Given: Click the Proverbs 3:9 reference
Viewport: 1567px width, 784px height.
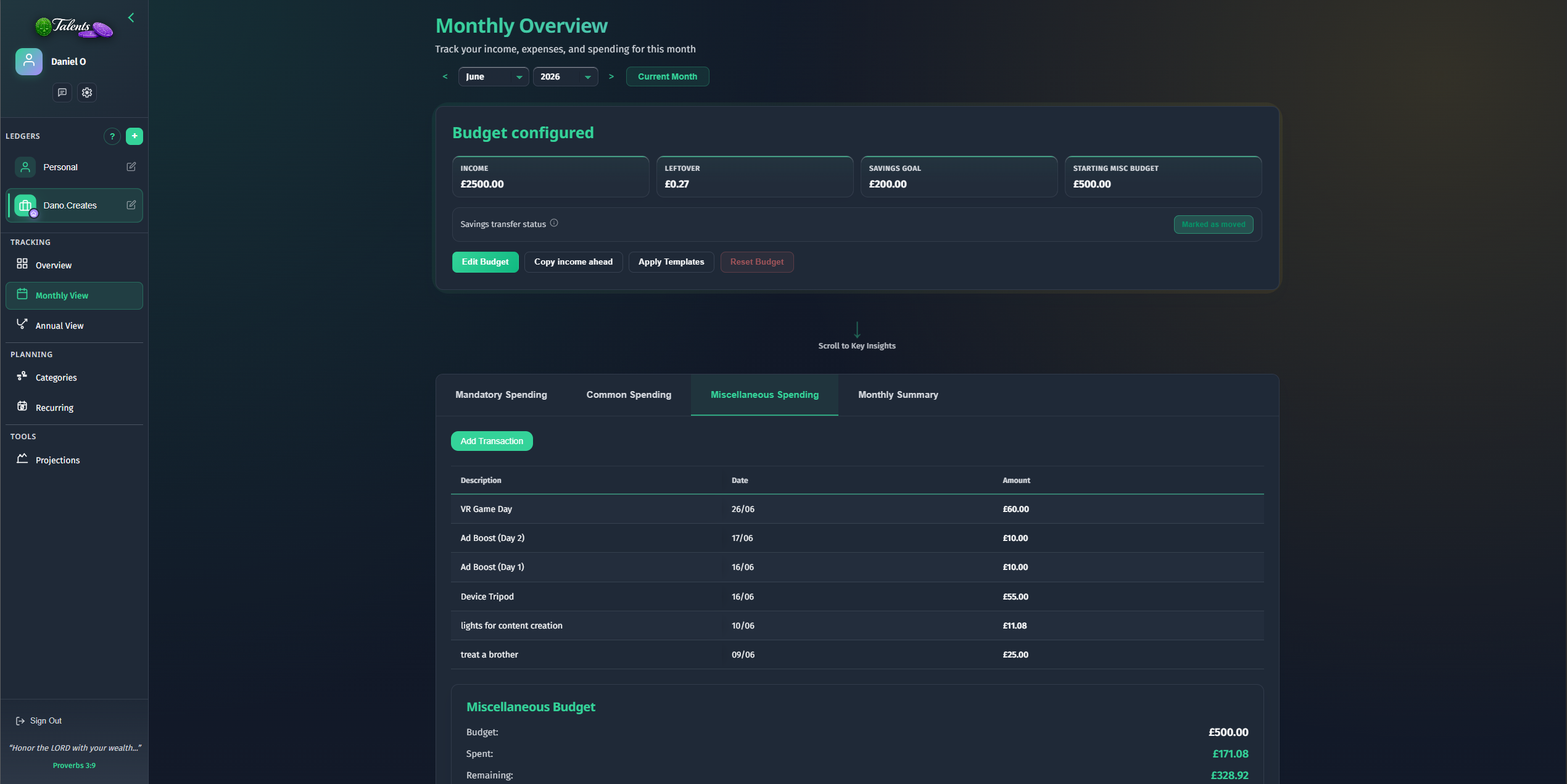Looking at the screenshot, I should (x=74, y=765).
